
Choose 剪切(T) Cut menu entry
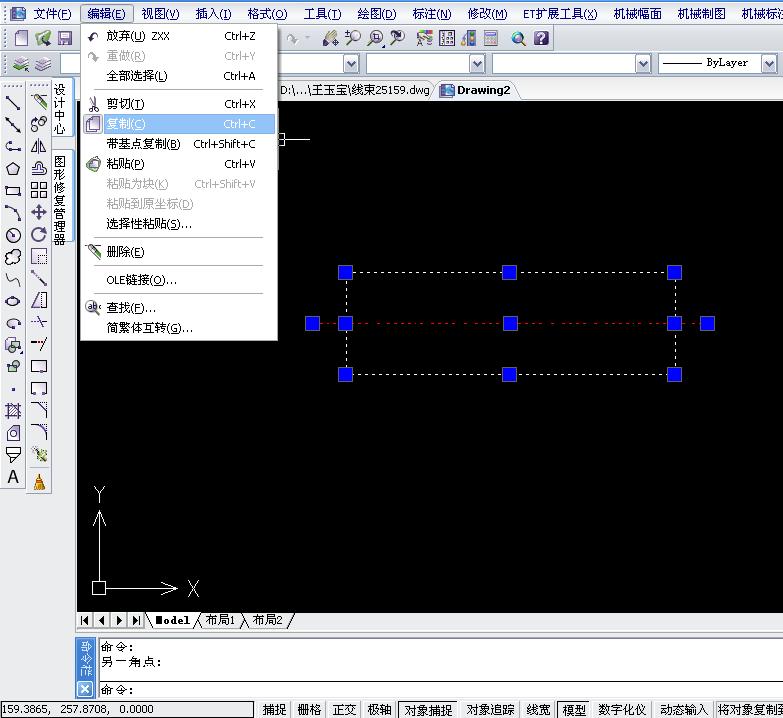(x=179, y=104)
